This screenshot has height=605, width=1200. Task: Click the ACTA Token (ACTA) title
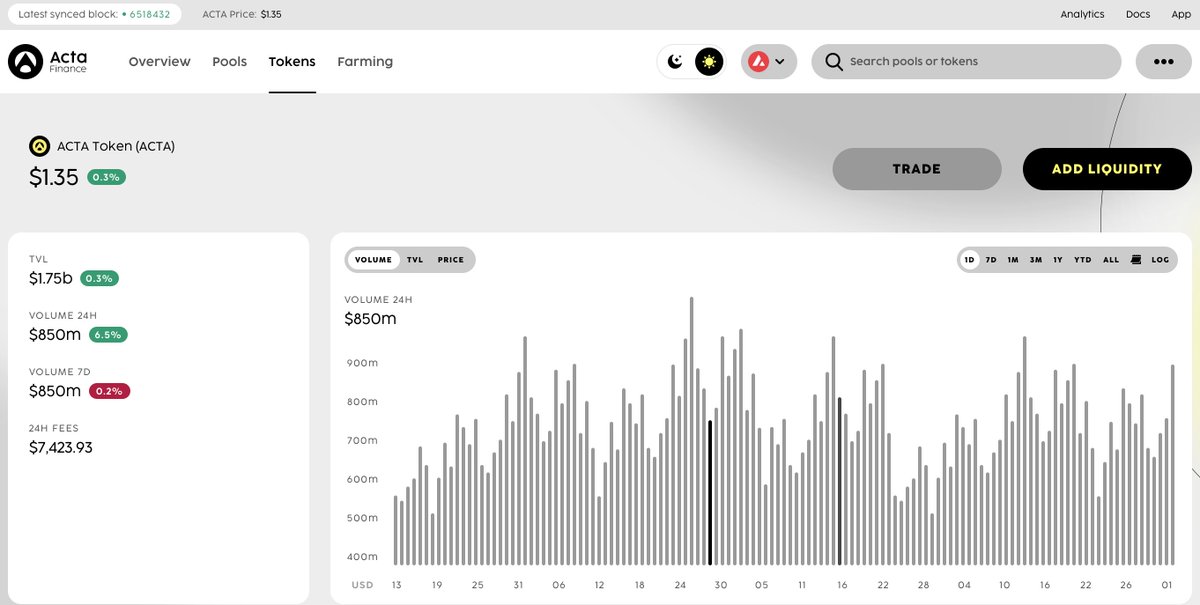point(116,146)
